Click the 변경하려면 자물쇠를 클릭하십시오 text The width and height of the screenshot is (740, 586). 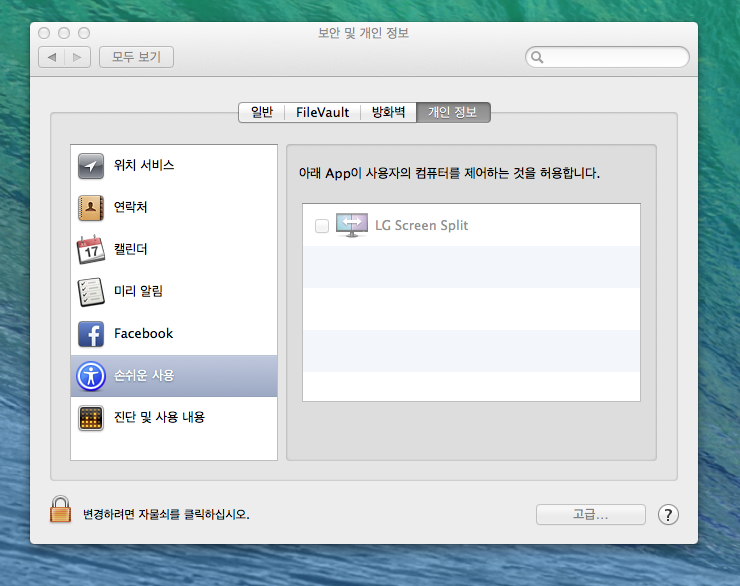[166, 514]
